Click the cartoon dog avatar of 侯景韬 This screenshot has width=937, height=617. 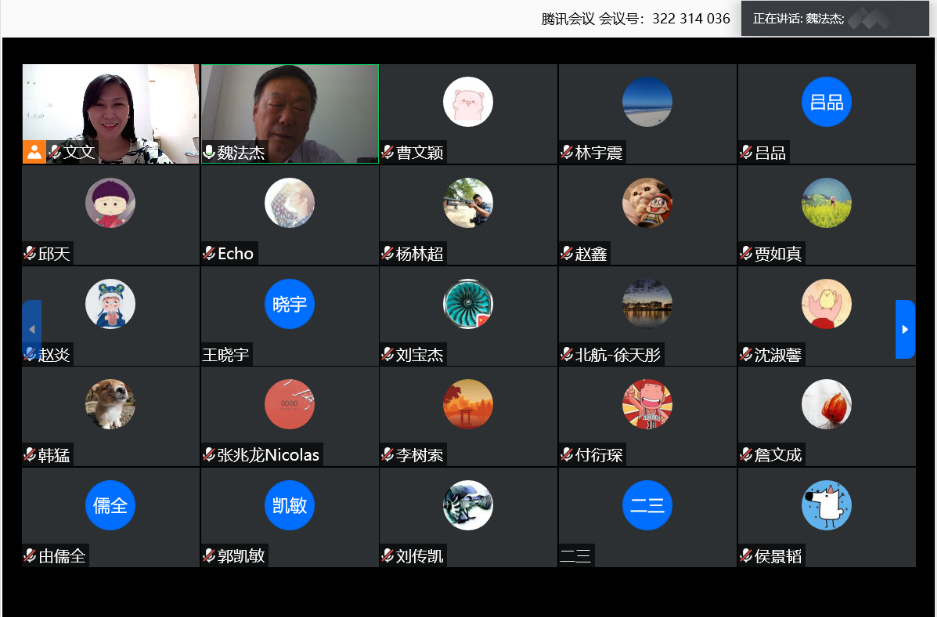(x=826, y=505)
